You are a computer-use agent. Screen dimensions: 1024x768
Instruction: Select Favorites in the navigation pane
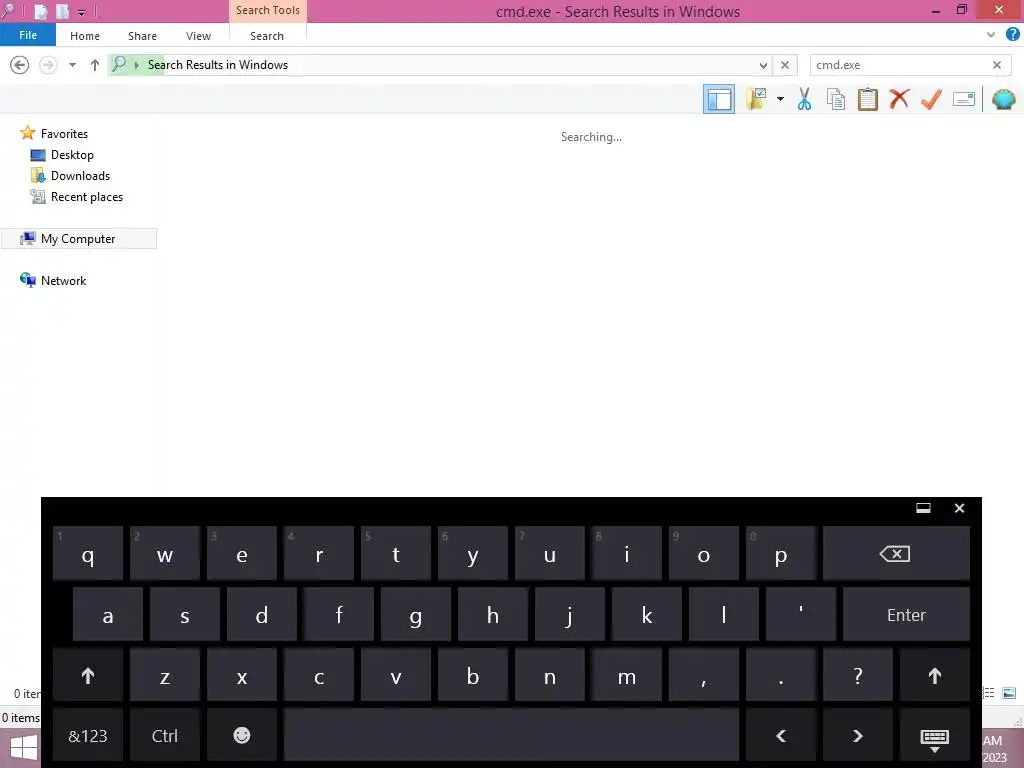(x=64, y=133)
